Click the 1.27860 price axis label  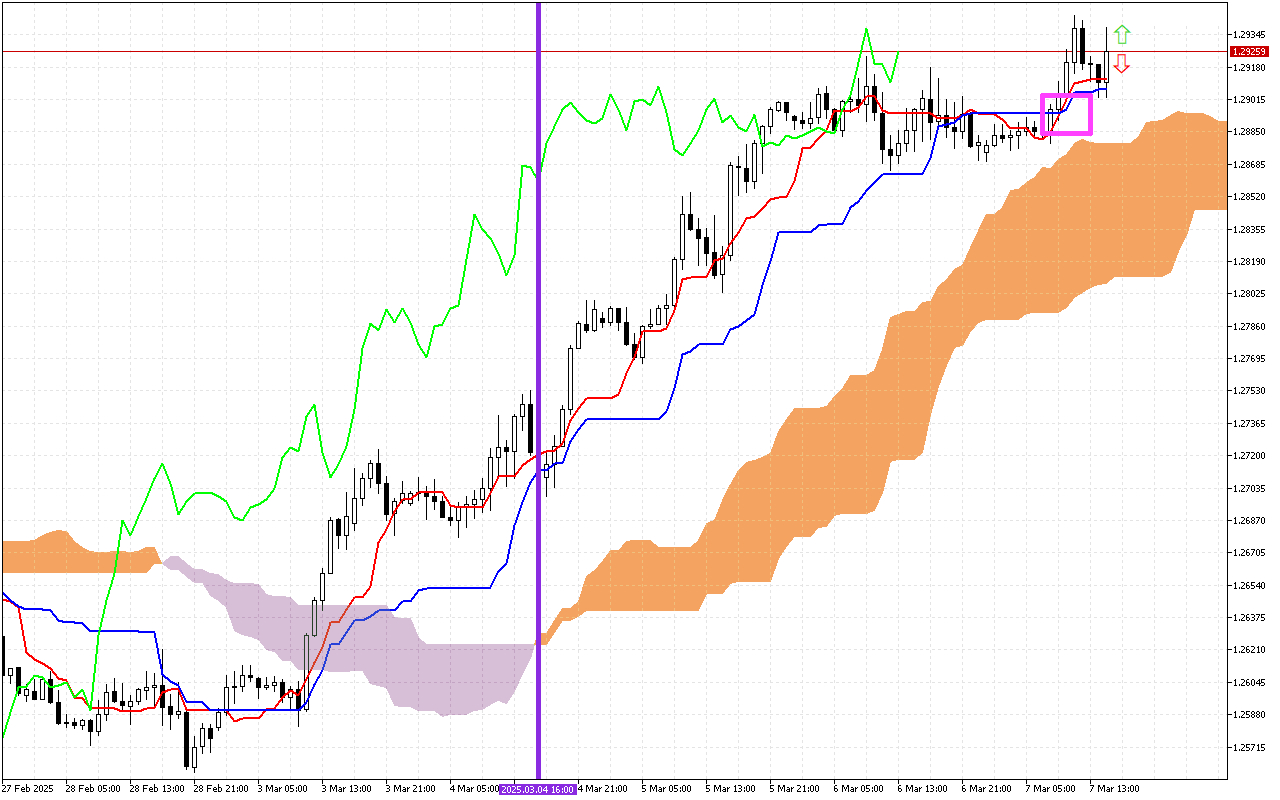[x=1251, y=327]
